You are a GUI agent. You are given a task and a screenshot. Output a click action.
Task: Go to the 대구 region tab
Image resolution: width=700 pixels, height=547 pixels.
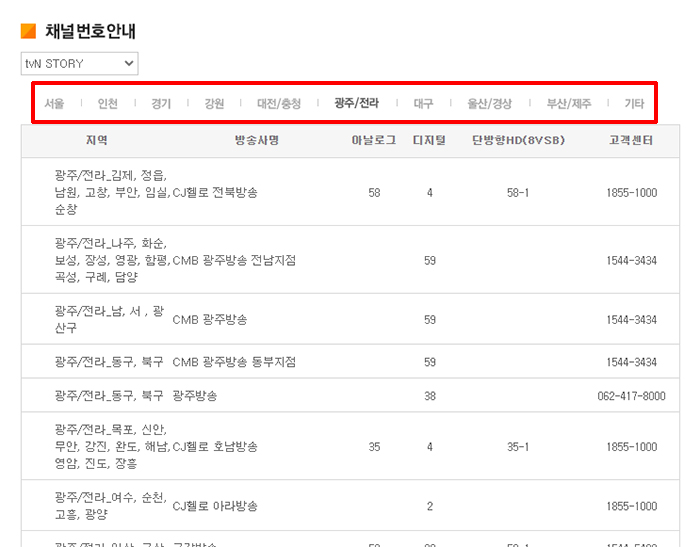pyautogui.click(x=423, y=104)
